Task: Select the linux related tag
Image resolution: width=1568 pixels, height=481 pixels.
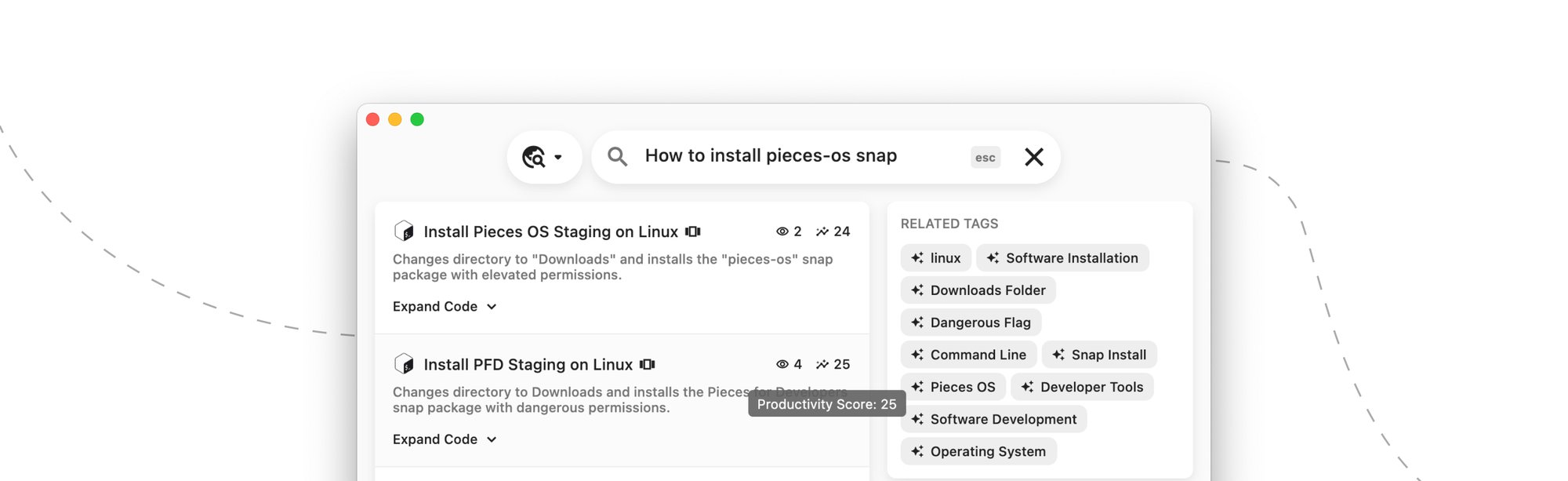Action: click(x=936, y=258)
